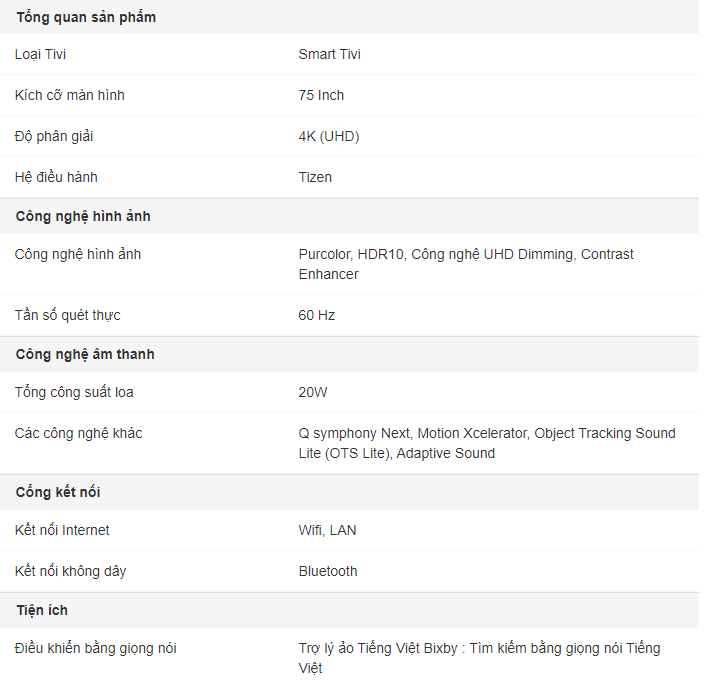The height and width of the screenshot is (683, 716).
Task: Click the Điều khiển bằng giọng nói label
Action: click(95, 648)
